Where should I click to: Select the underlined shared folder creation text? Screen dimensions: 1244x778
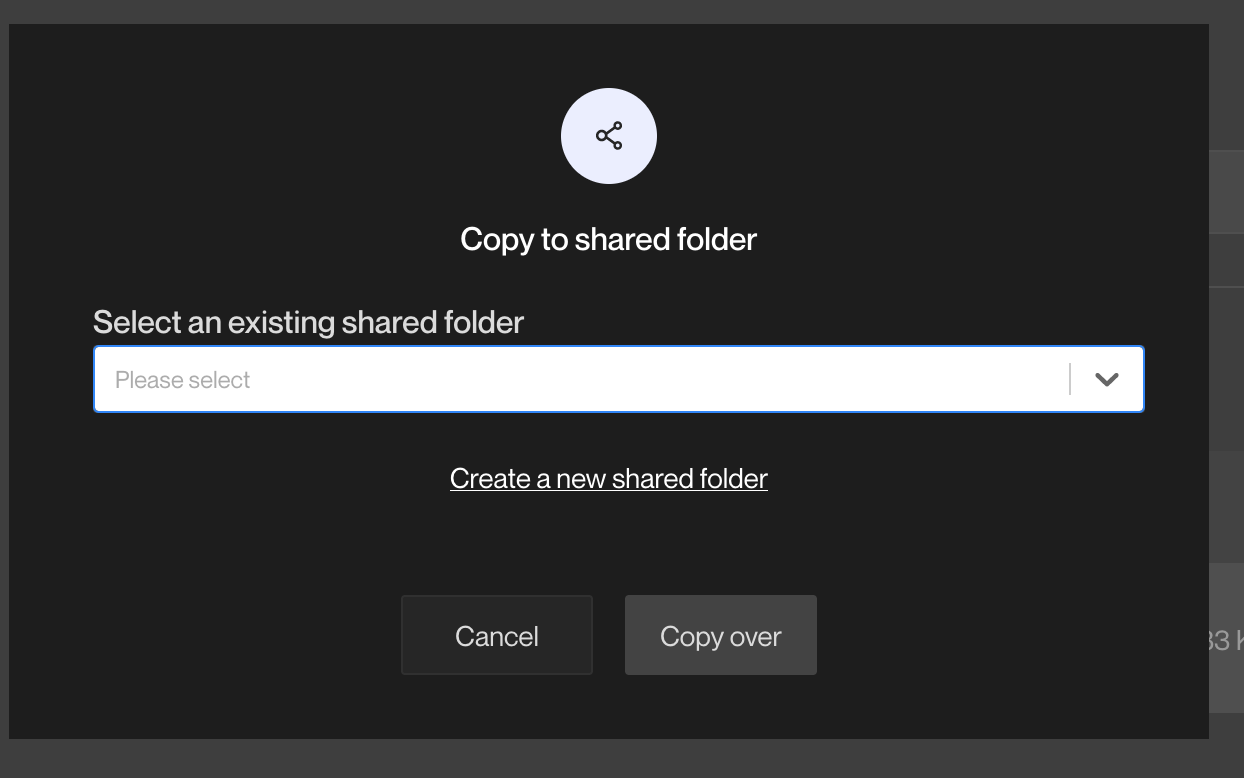coord(608,478)
